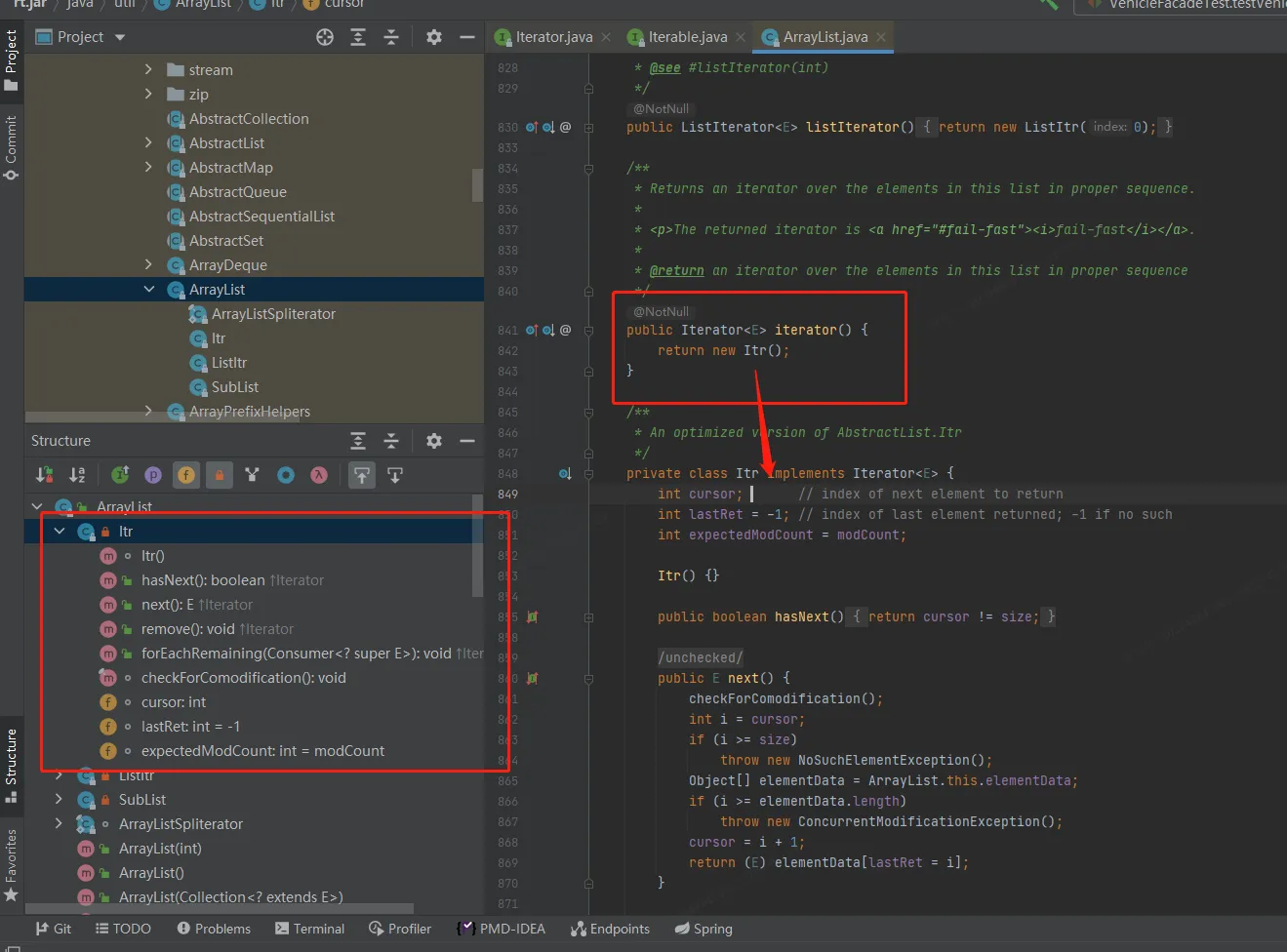This screenshot has height=952, width=1287.
Task: Select checkForComodification() in Structure
Action: [x=244, y=677]
